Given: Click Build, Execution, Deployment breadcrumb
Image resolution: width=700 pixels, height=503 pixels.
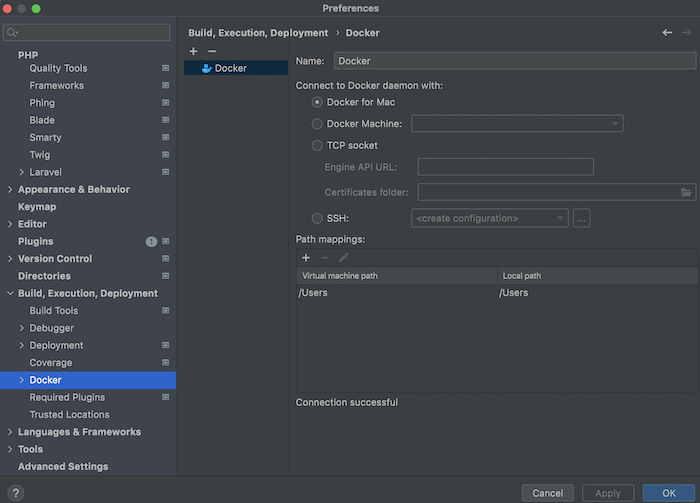Looking at the screenshot, I should point(258,33).
